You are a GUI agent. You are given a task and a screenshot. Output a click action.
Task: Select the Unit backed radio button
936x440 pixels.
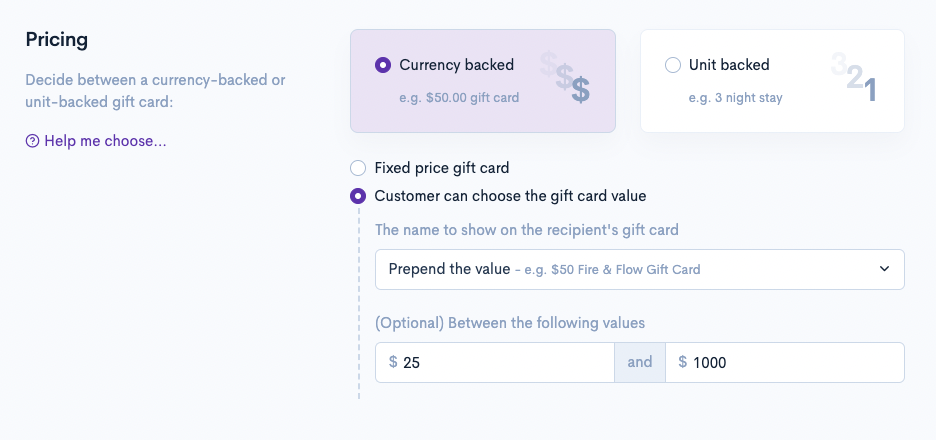(x=673, y=65)
